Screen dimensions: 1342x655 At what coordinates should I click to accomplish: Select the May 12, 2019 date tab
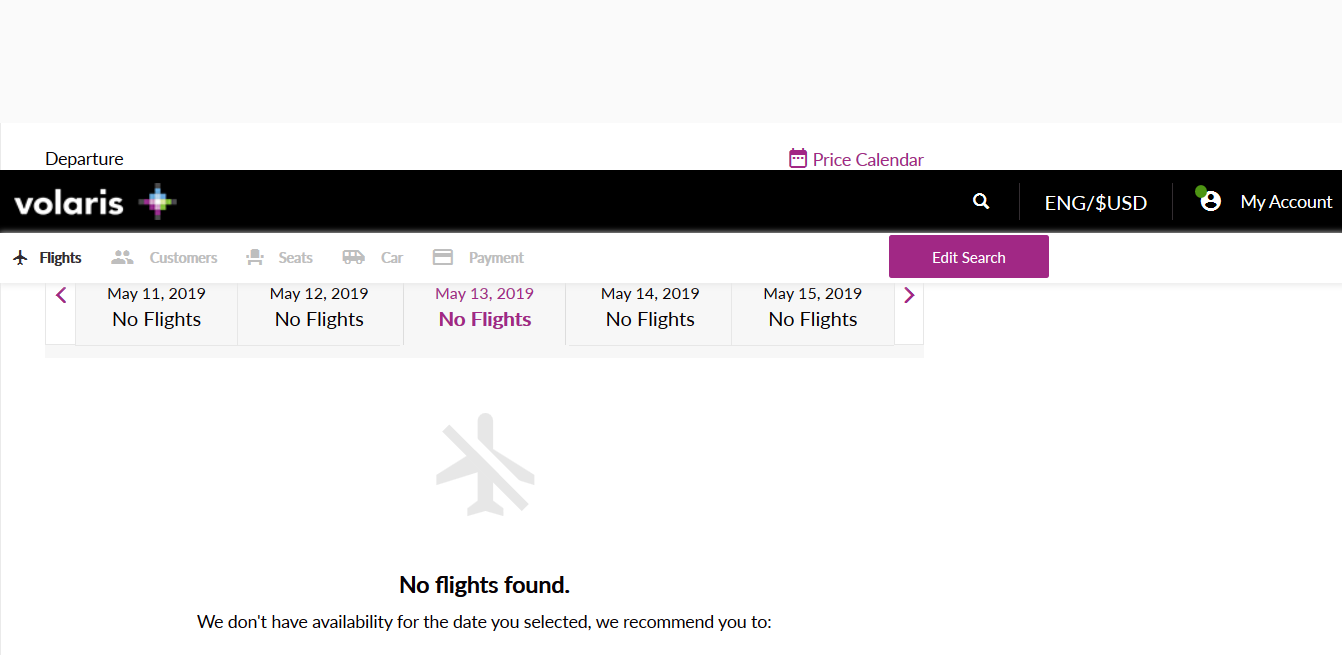(319, 308)
